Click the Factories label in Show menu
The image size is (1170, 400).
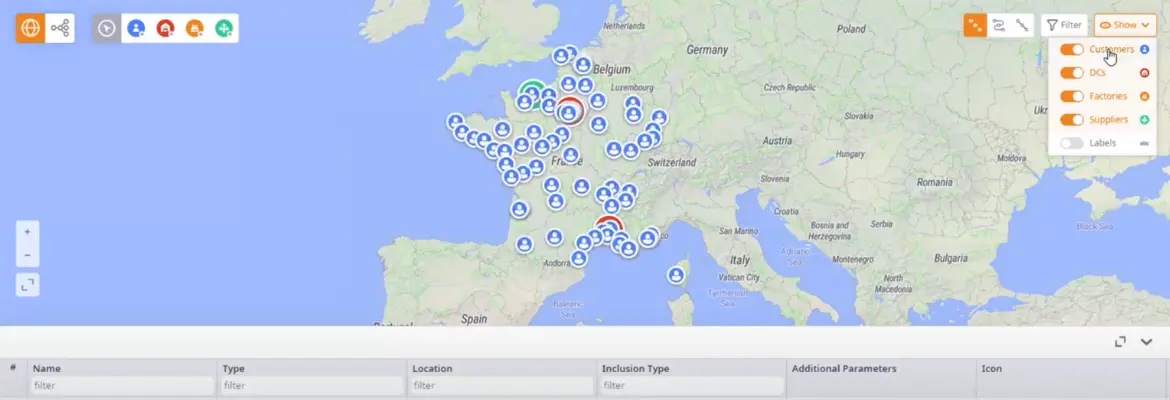1108,96
